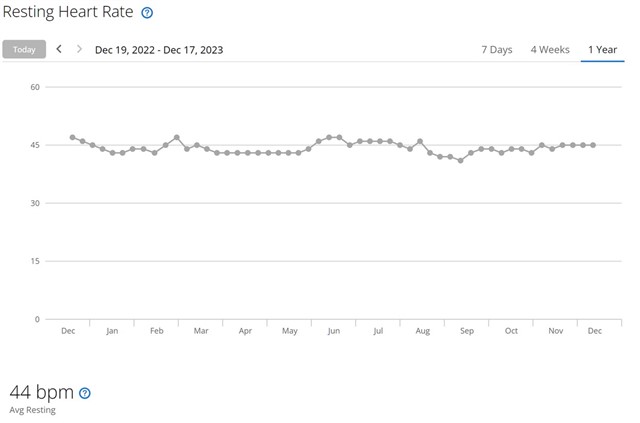Open help icon beside Resting Heart Rate title
The height and width of the screenshot is (423, 640).
click(x=147, y=13)
